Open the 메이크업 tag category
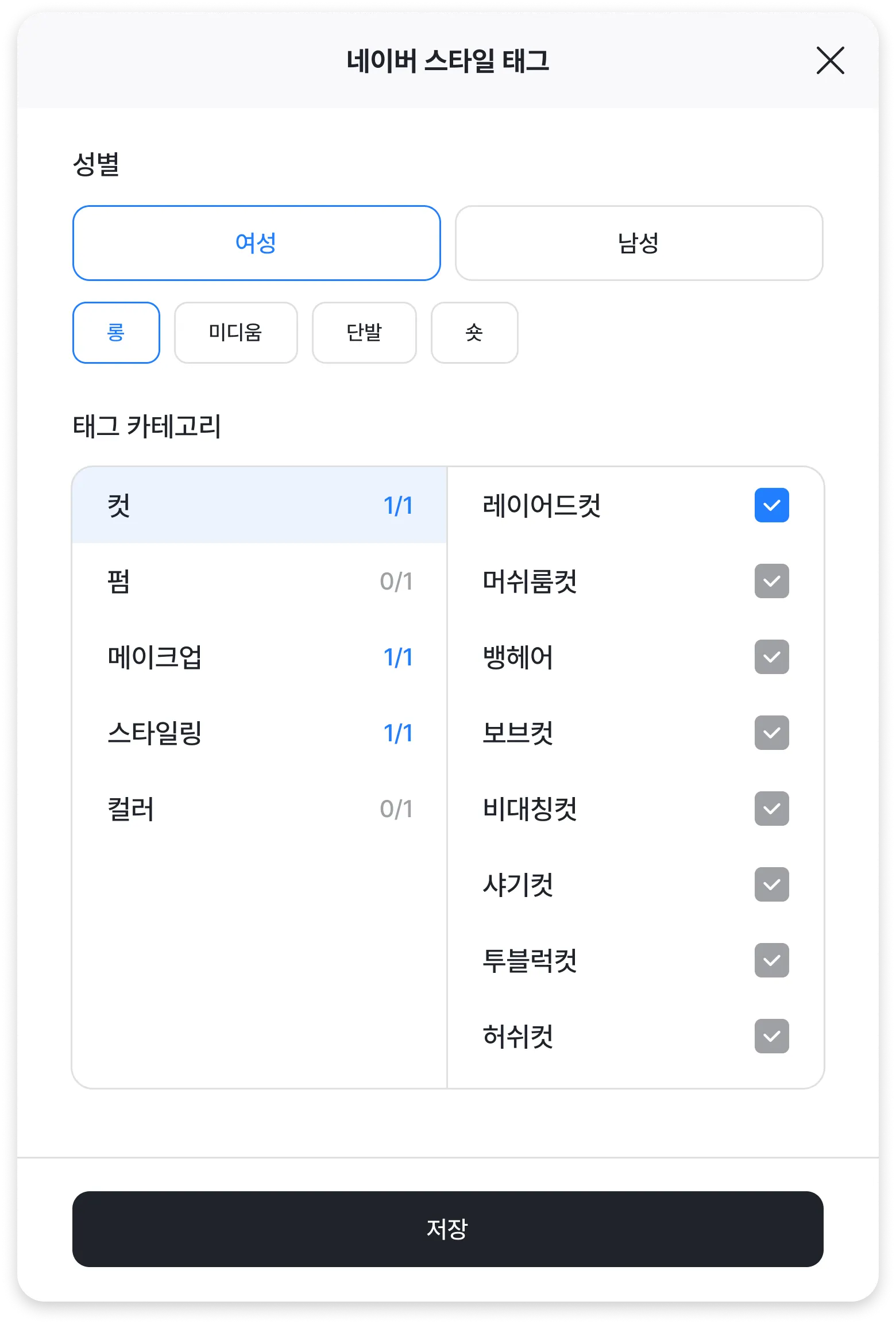 [259, 657]
